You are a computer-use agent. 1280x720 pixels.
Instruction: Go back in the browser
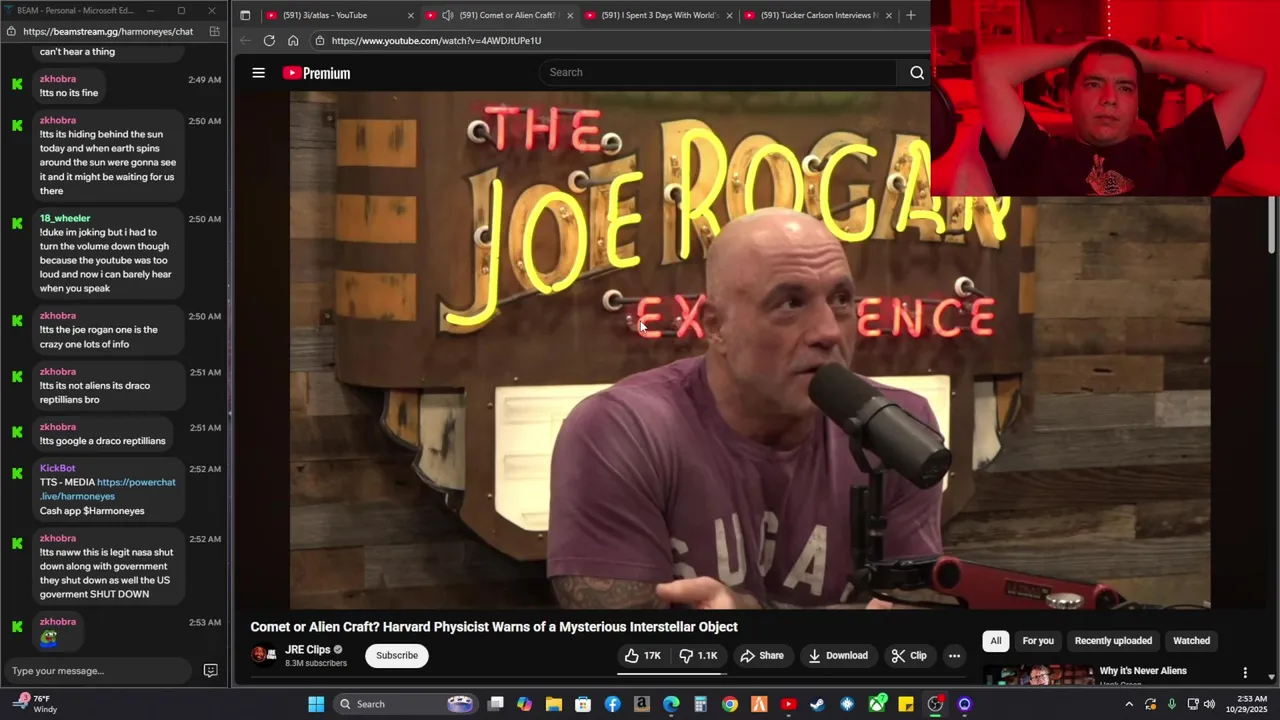coord(245,41)
